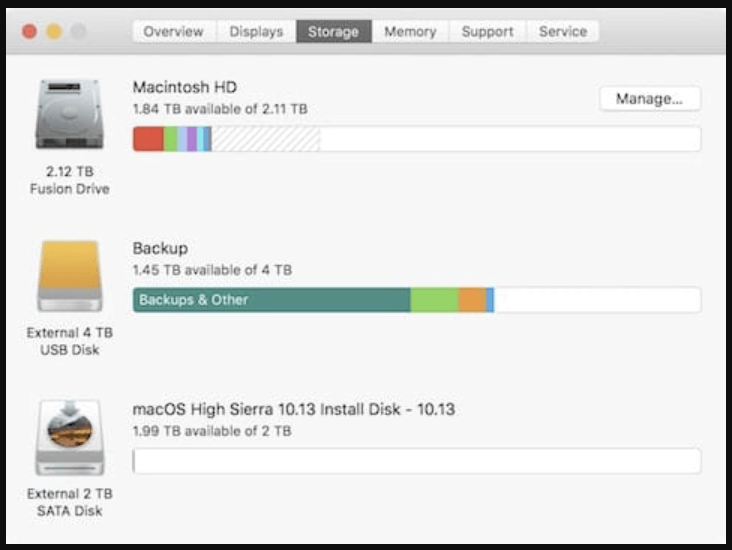Switch to the Service tab

563,32
